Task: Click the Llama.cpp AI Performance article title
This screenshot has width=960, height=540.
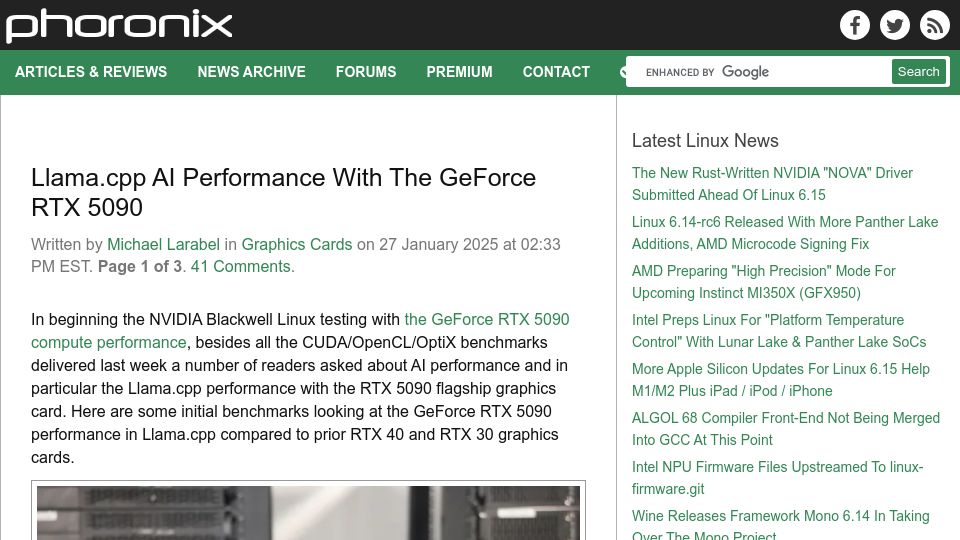Action: pyautogui.click(x=283, y=192)
